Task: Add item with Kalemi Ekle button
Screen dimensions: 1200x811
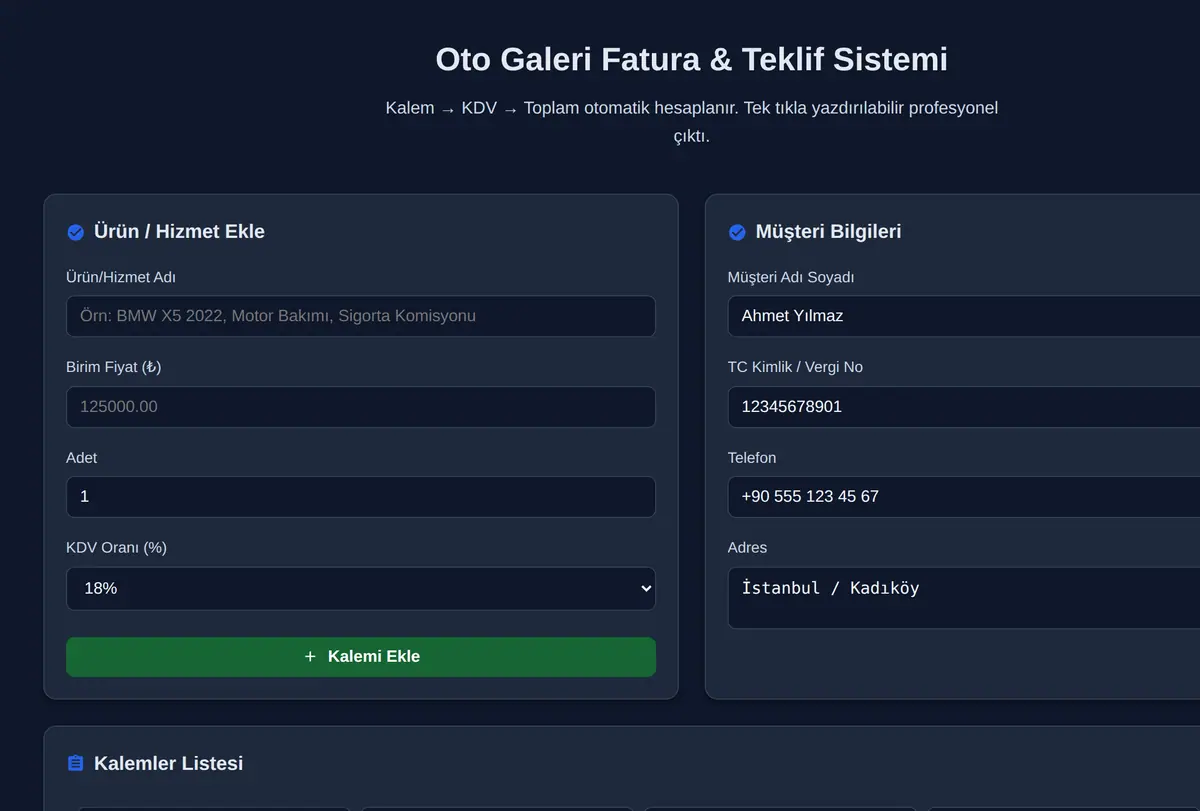Action: point(361,657)
